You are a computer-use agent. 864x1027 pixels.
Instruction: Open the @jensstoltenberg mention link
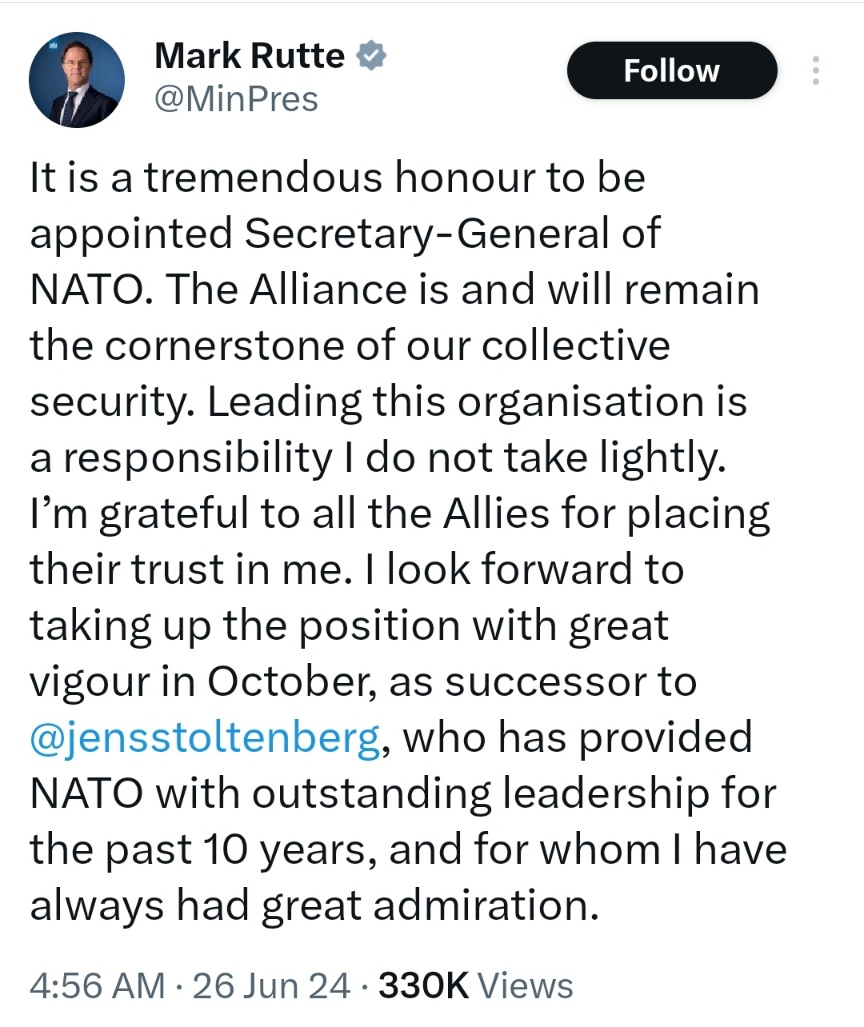[x=205, y=738]
